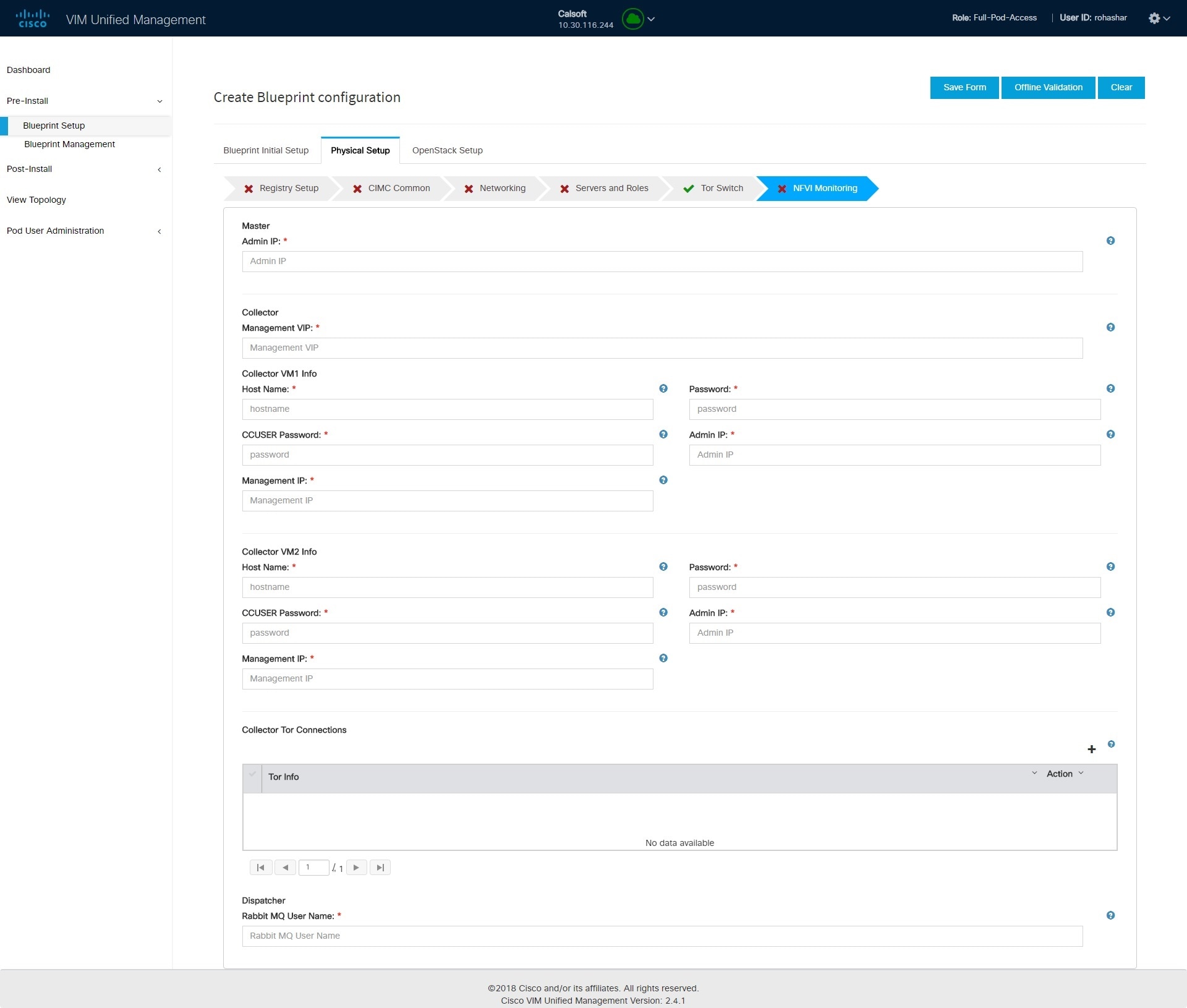Jump to last page of the Tor Info table
The width and height of the screenshot is (1187, 1008).
(x=380, y=868)
